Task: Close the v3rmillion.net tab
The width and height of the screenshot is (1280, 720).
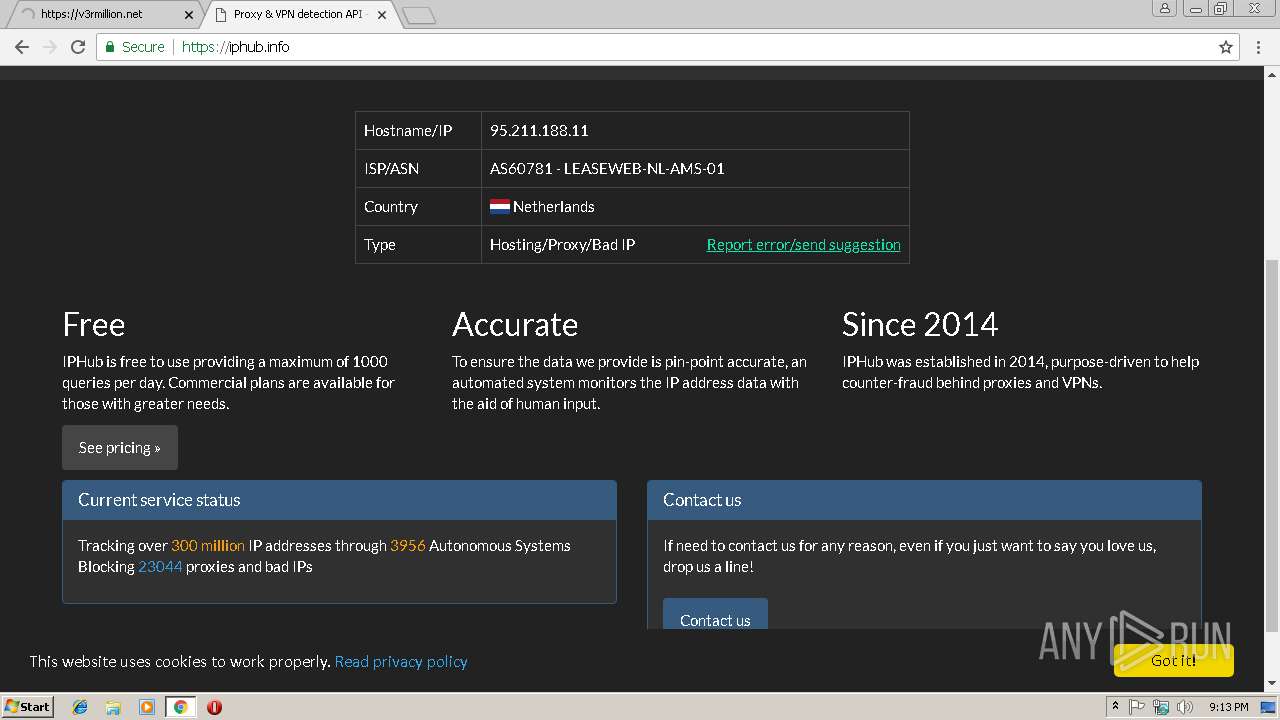Action: pyautogui.click(x=188, y=15)
